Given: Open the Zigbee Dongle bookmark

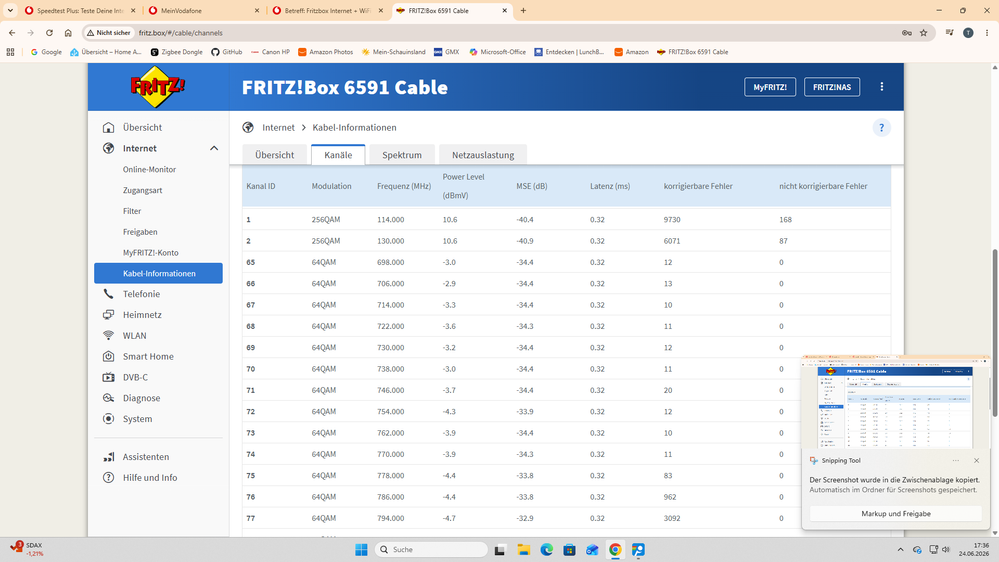Looking at the screenshot, I should (176, 52).
